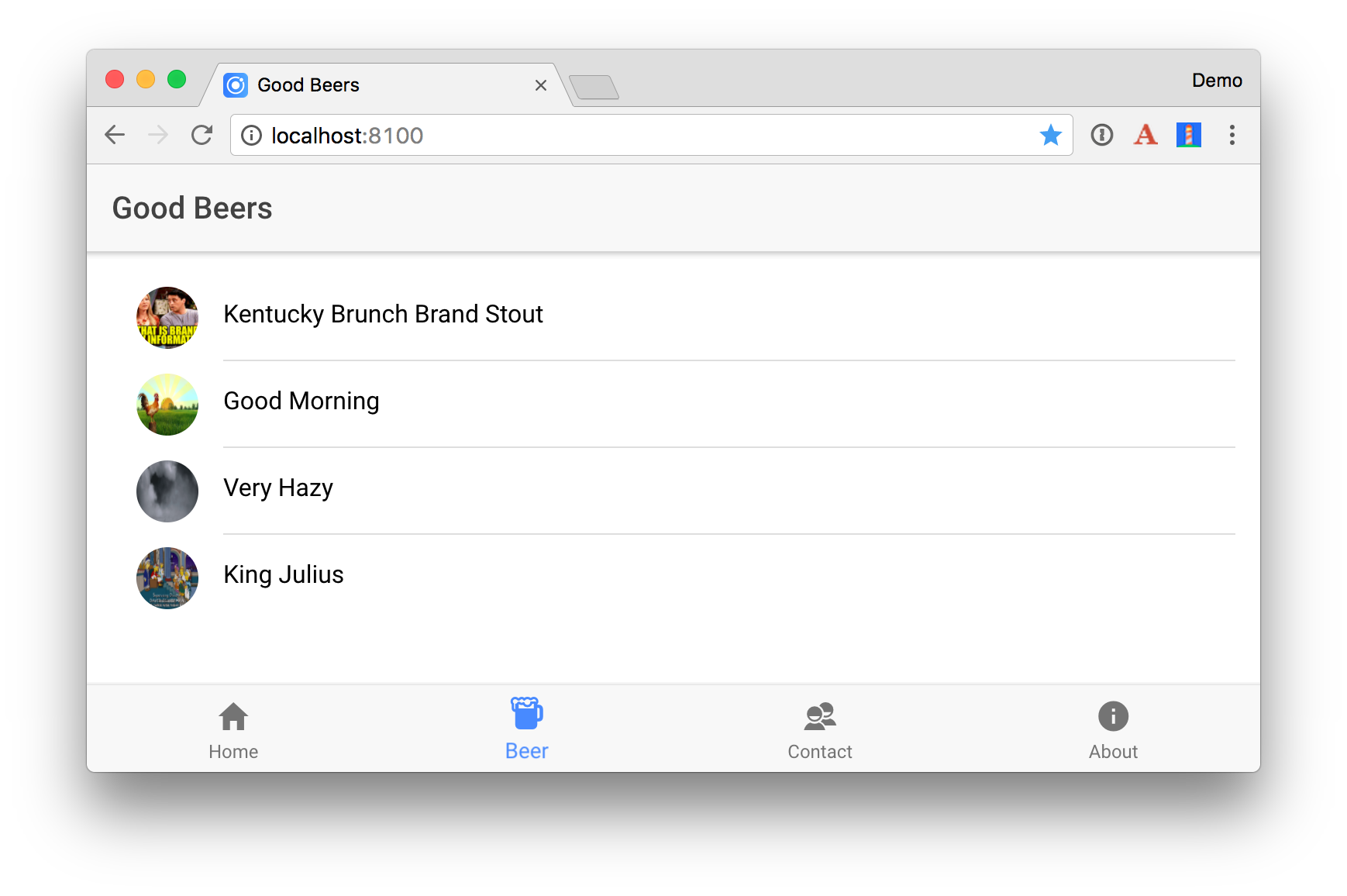Screen dimensions: 1347x896
Task: Click the Good Morning rooster avatar
Action: tap(167, 405)
